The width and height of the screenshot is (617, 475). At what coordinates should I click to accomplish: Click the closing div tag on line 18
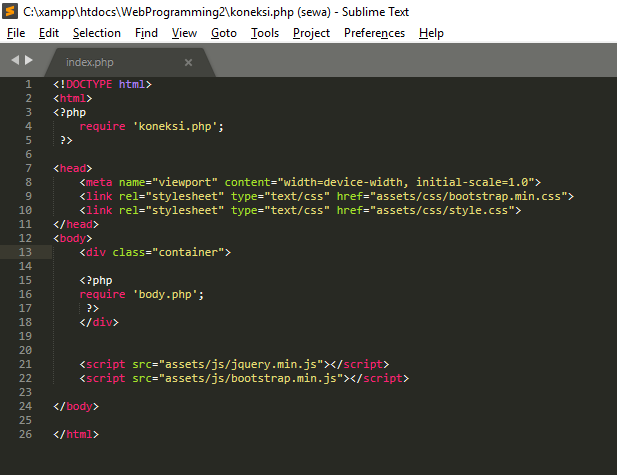99,322
